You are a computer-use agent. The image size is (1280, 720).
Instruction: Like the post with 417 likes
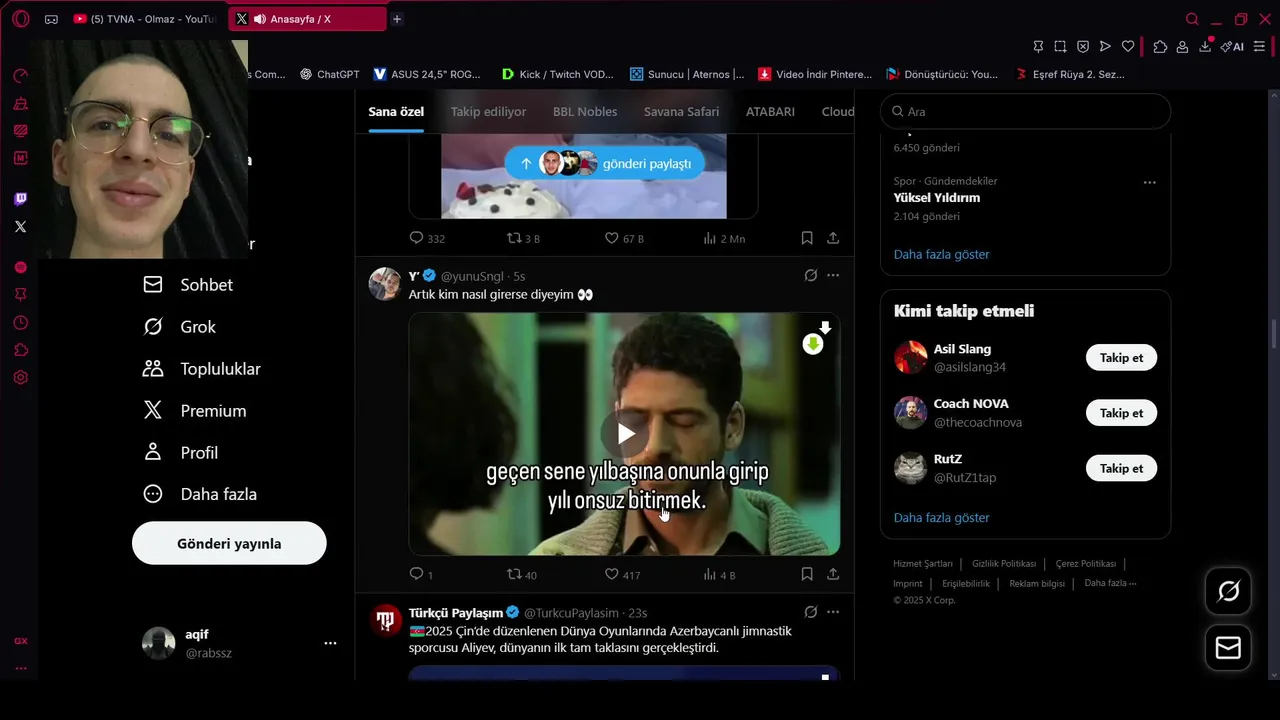pos(622,574)
